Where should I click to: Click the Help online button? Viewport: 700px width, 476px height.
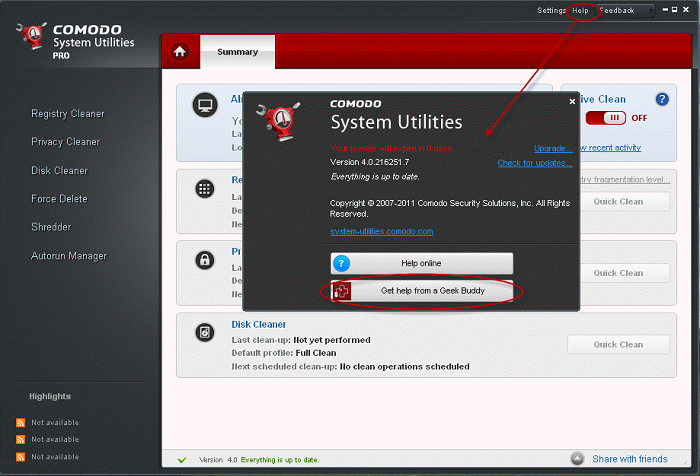coord(422,263)
